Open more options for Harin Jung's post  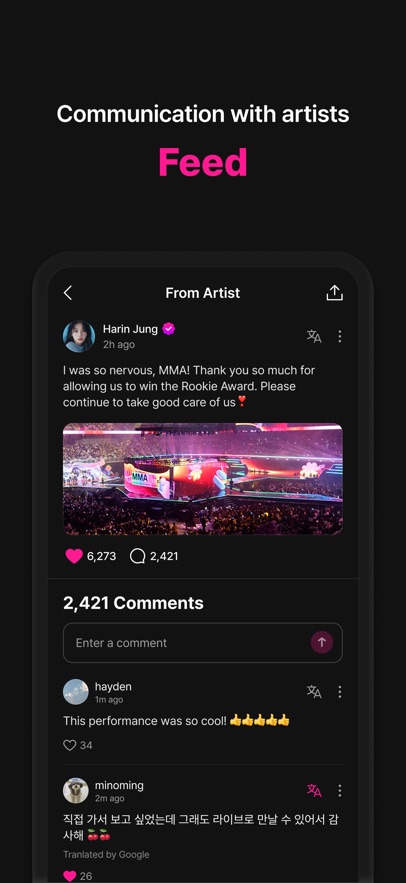click(340, 336)
